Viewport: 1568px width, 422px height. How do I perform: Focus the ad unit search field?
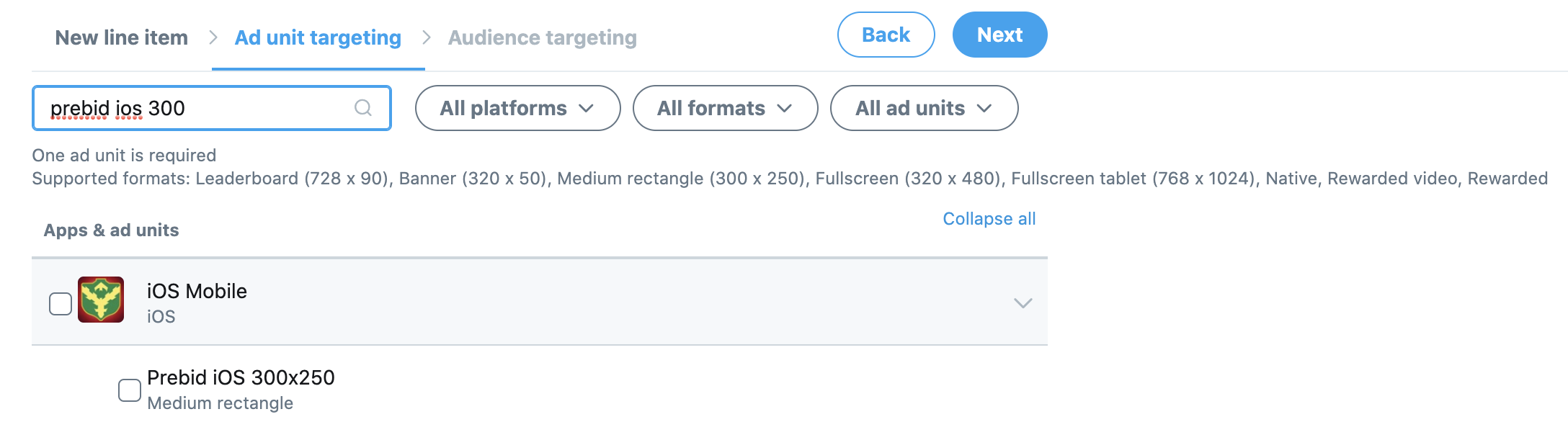(195, 108)
